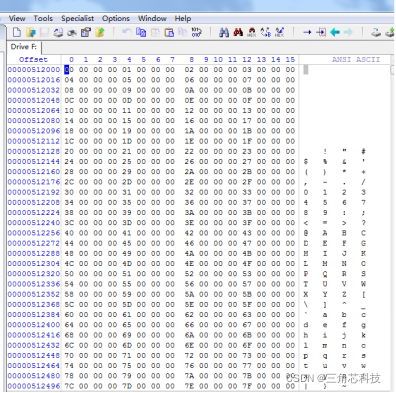Click the Open folder arrow icon

click(x=100, y=32)
